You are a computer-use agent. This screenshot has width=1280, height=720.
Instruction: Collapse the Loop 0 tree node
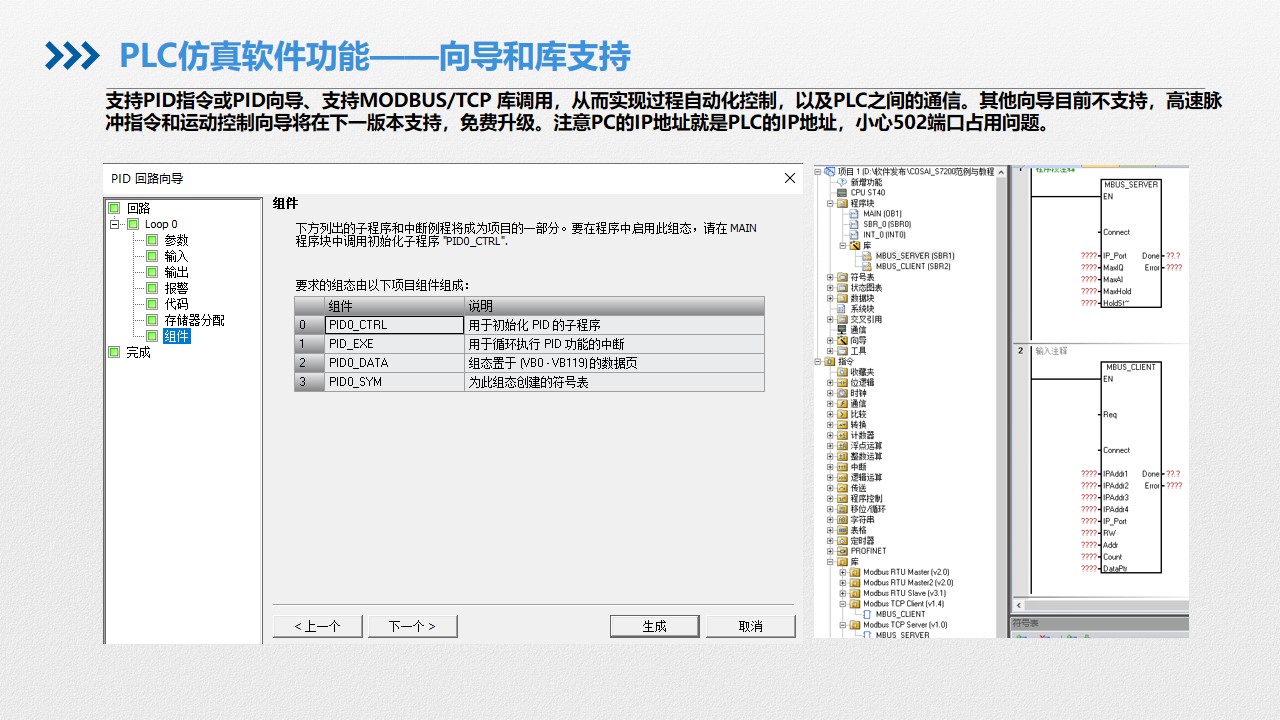(x=114, y=224)
